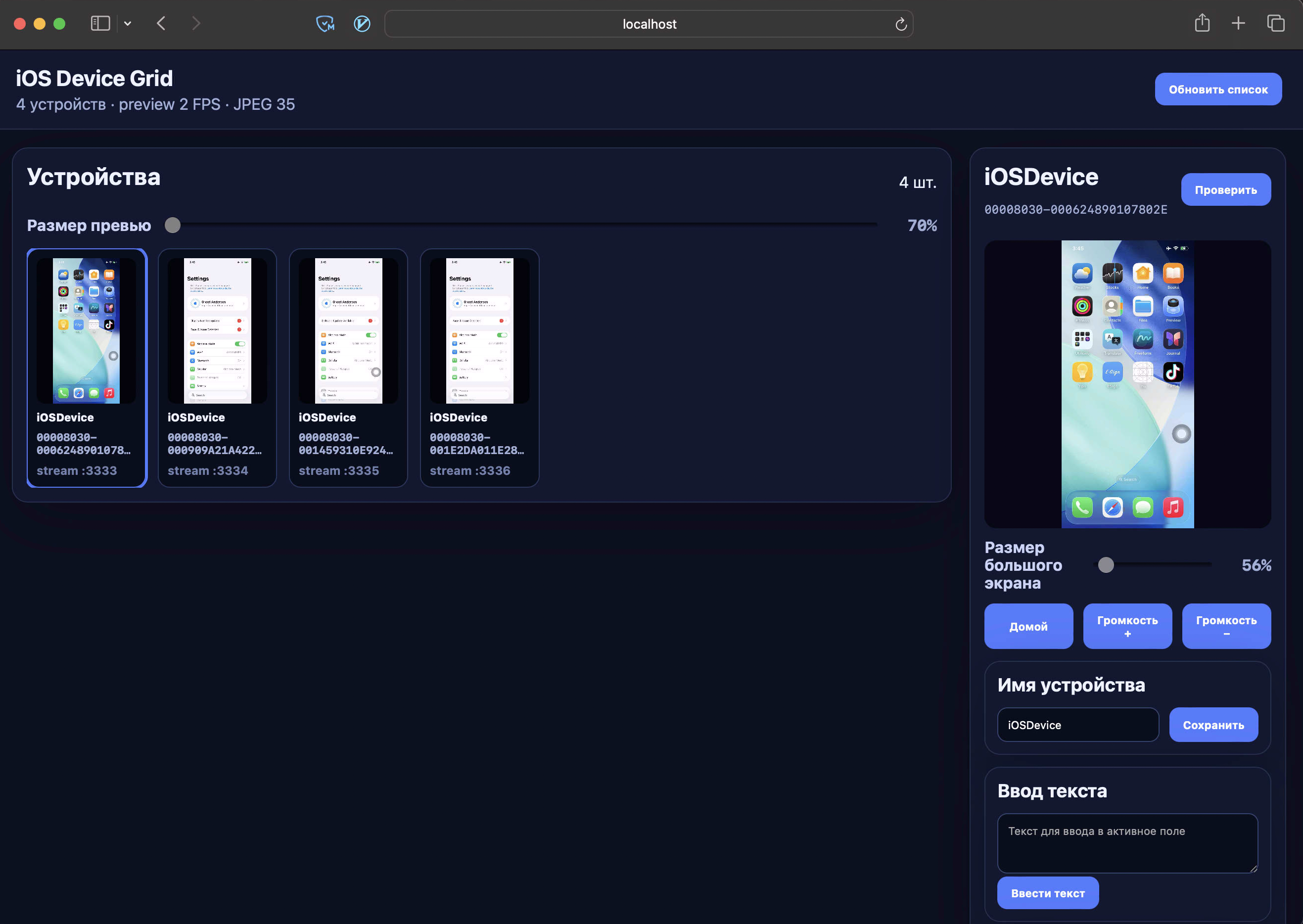
Task: Tap AssistiveTouch button in the large preview
Action: coord(1181,434)
